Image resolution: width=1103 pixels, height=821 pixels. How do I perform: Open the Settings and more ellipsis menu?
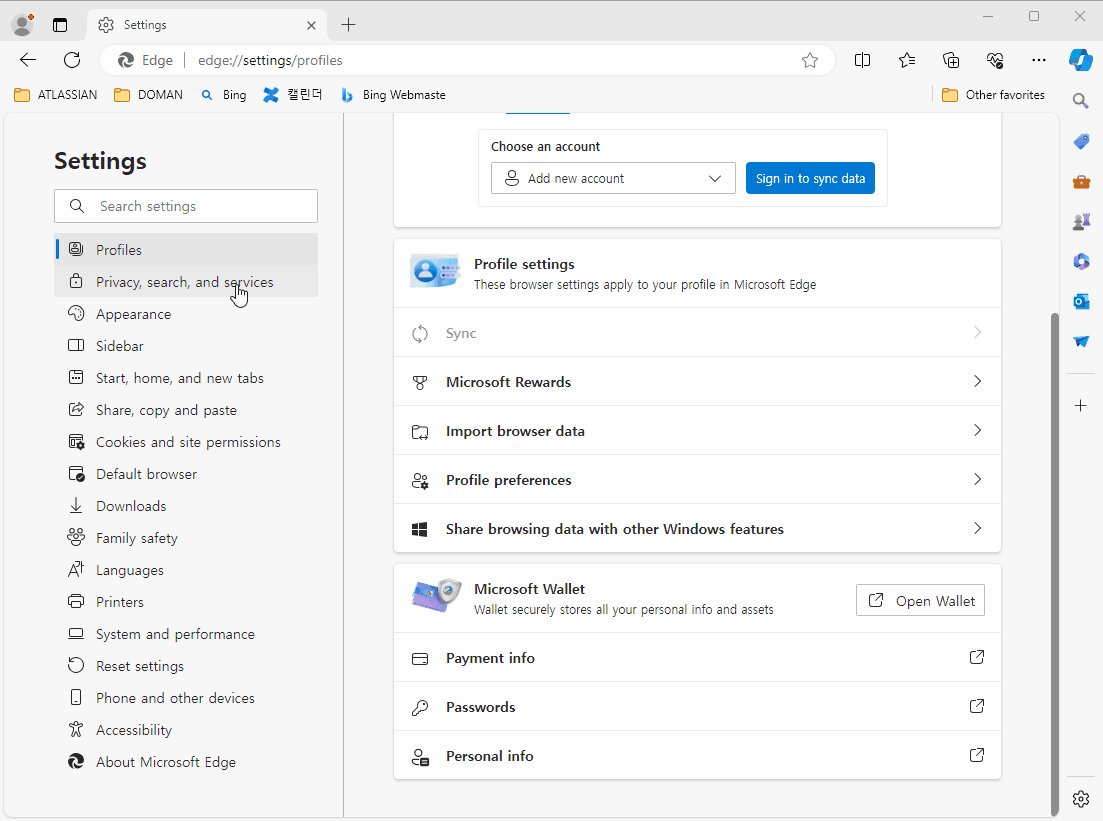tap(1039, 60)
